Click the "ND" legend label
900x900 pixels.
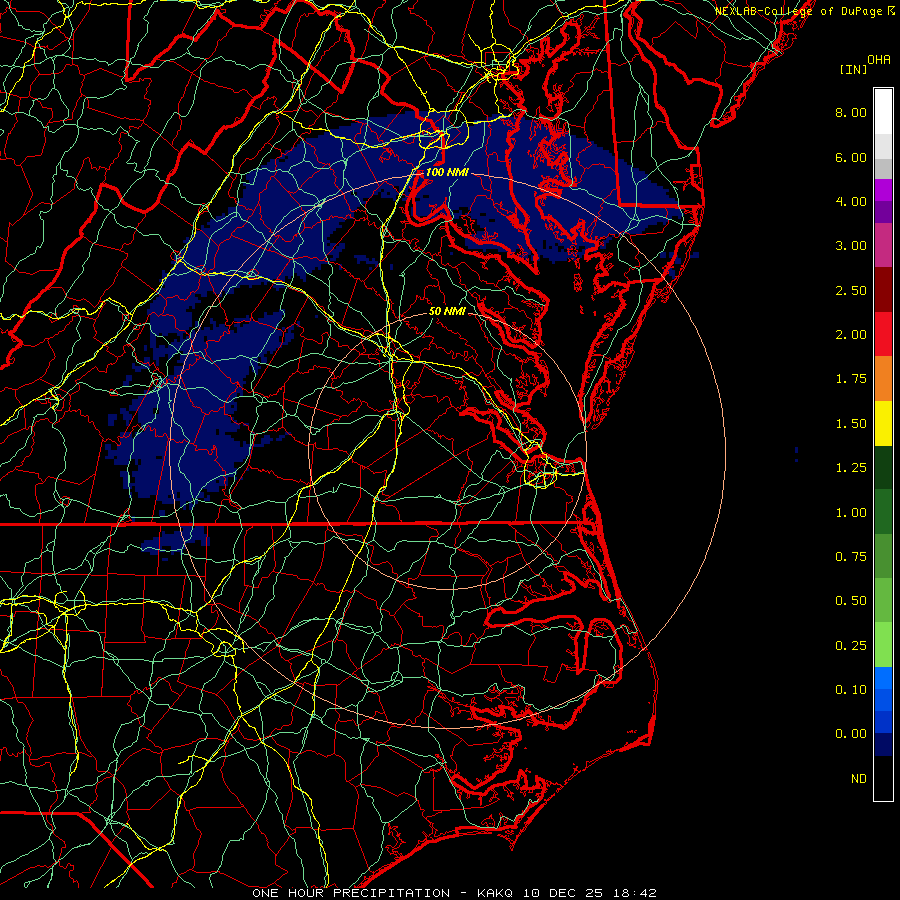[x=859, y=779]
